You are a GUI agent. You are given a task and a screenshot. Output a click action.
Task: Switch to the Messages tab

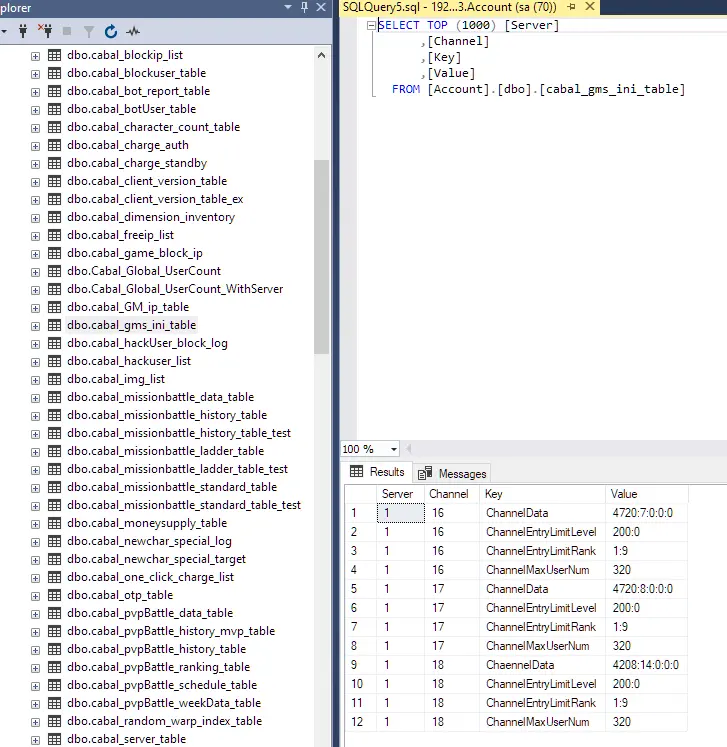pyautogui.click(x=453, y=474)
